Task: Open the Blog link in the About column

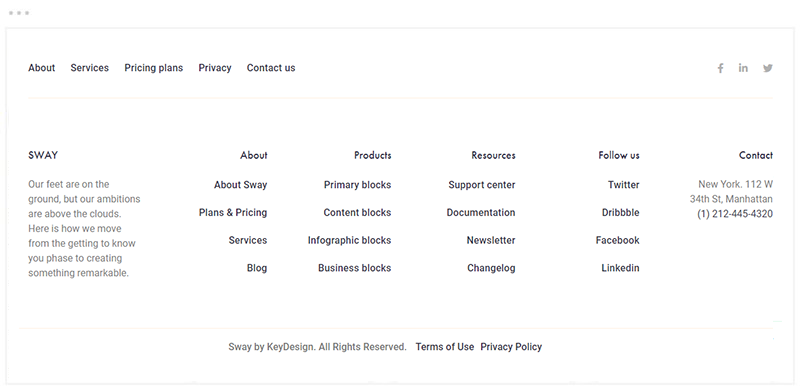Action: click(x=257, y=268)
